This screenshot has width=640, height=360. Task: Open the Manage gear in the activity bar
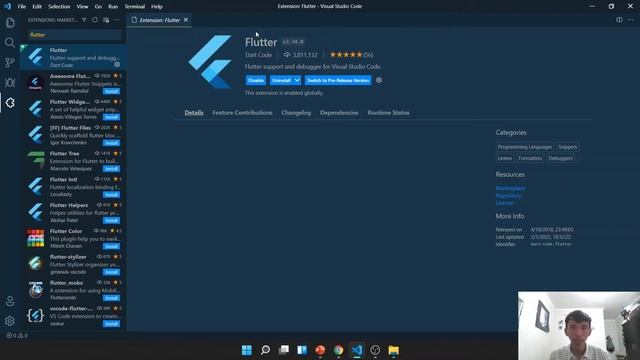point(10,321)
